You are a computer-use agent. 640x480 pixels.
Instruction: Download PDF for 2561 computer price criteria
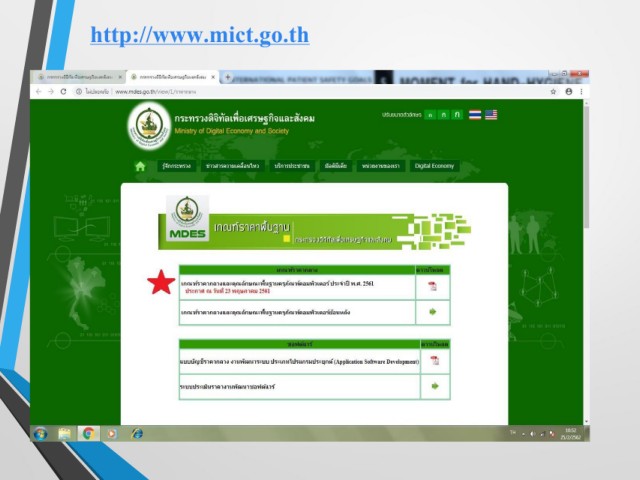tap(433, 286)
